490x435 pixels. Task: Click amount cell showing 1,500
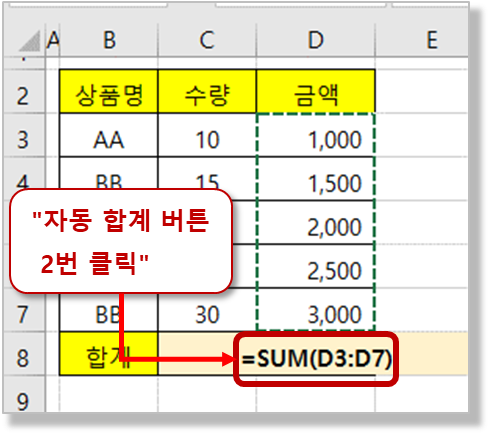pyautogui.click(x=316, y=179)
